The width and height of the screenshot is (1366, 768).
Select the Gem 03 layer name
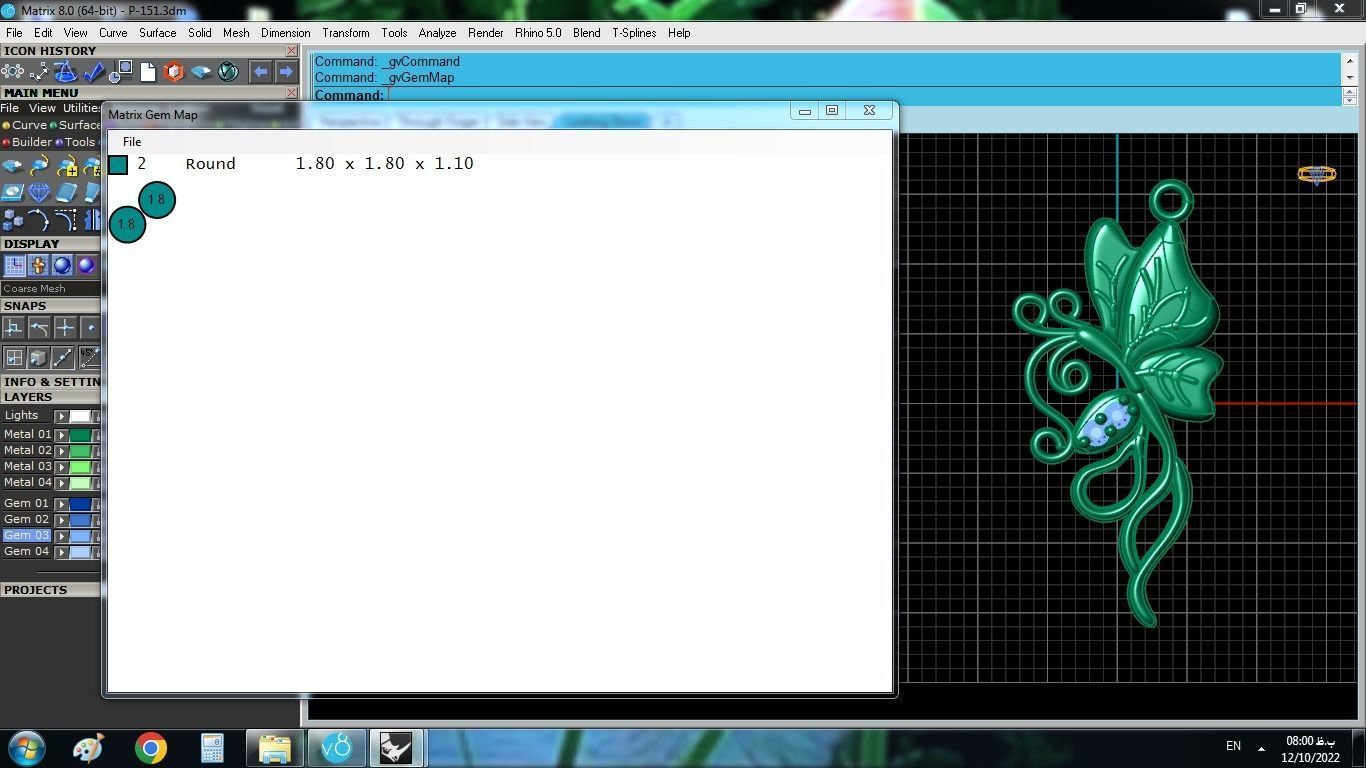click(26, 535)
